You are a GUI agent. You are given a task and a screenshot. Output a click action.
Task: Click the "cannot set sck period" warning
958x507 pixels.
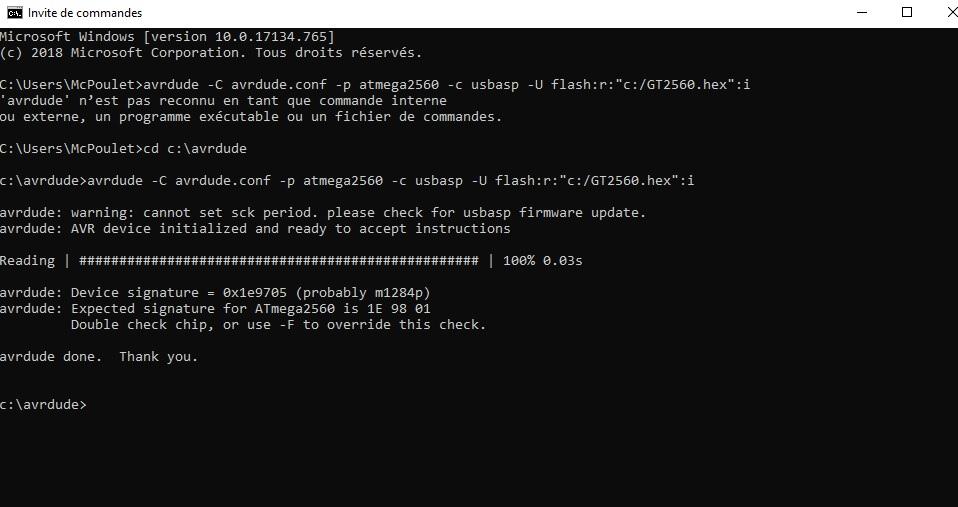(x=323, y=213)
